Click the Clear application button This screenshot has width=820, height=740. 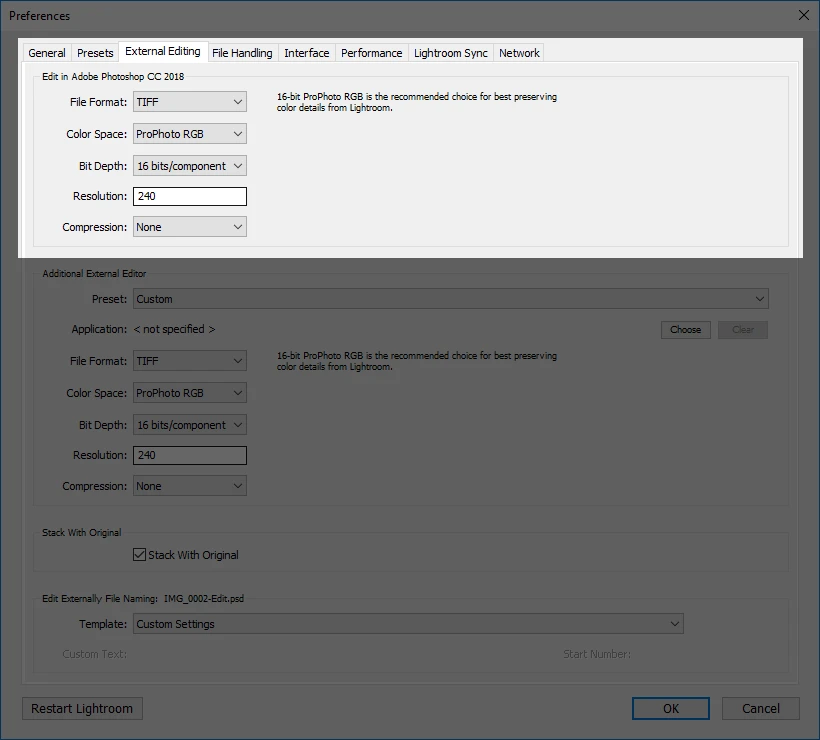tap(743, 329)
